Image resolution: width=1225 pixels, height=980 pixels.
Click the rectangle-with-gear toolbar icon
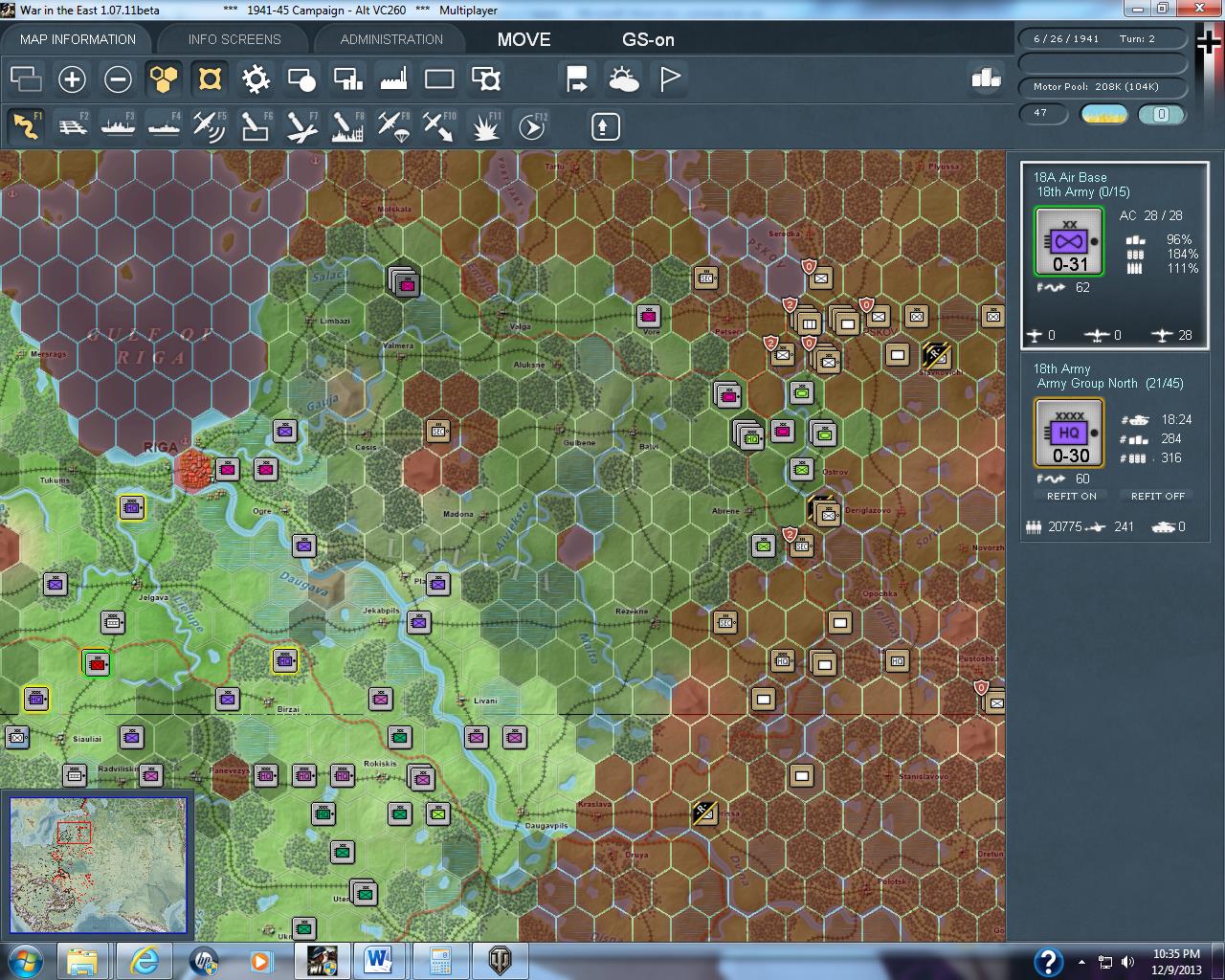point(486,78)
